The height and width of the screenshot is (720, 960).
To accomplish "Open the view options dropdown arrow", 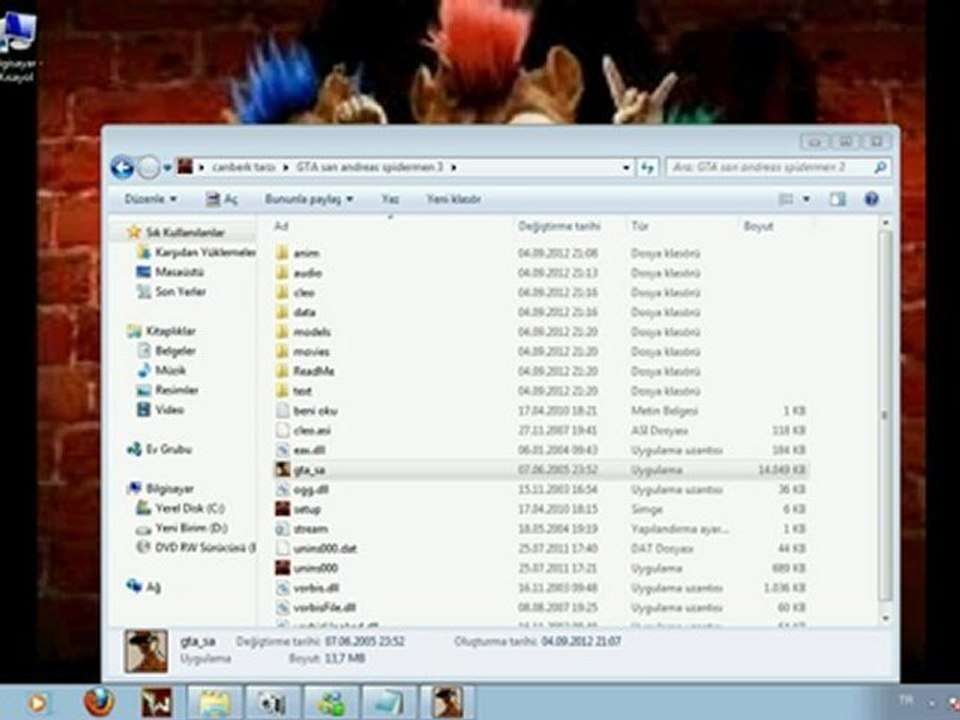I will (x=806, y=199).
